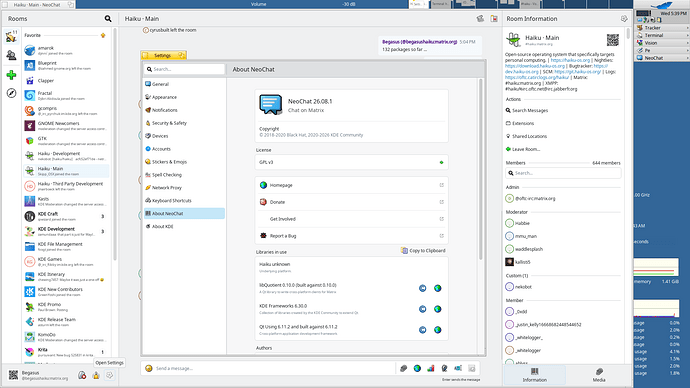Open Qt about info icon

click(x=422, y=329)
